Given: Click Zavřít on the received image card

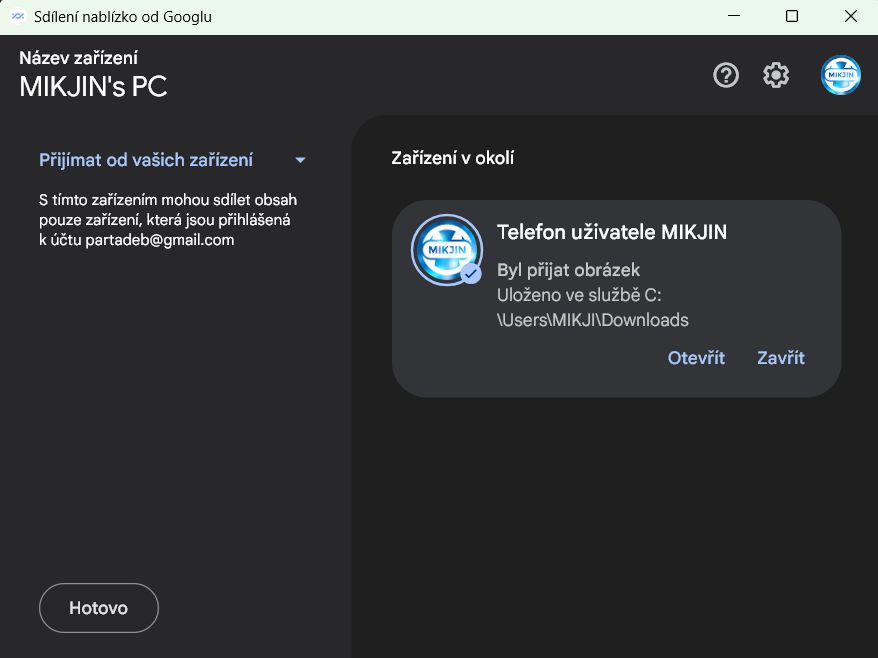Looking at the screenshot, I should point(781,358).
